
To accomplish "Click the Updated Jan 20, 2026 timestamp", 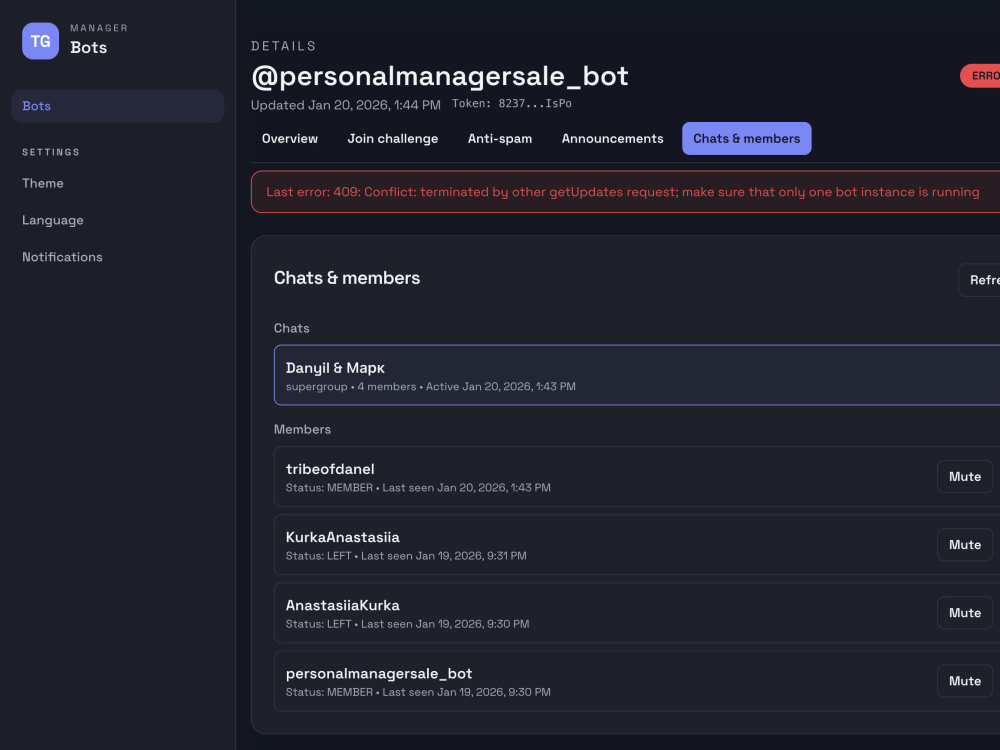I will pyautogui.click(x=346, y=105).
